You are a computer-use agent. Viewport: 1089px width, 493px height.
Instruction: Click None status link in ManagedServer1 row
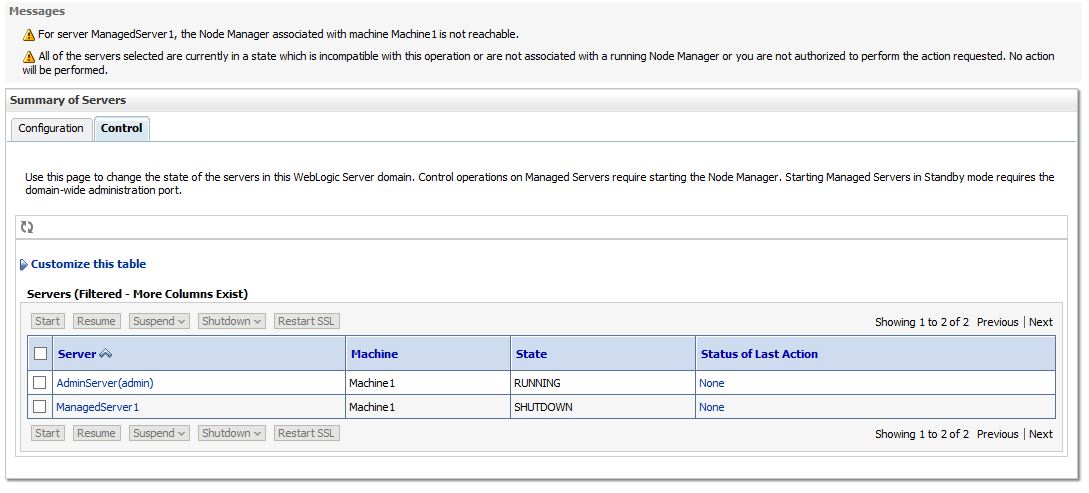(x=712, y=407)
